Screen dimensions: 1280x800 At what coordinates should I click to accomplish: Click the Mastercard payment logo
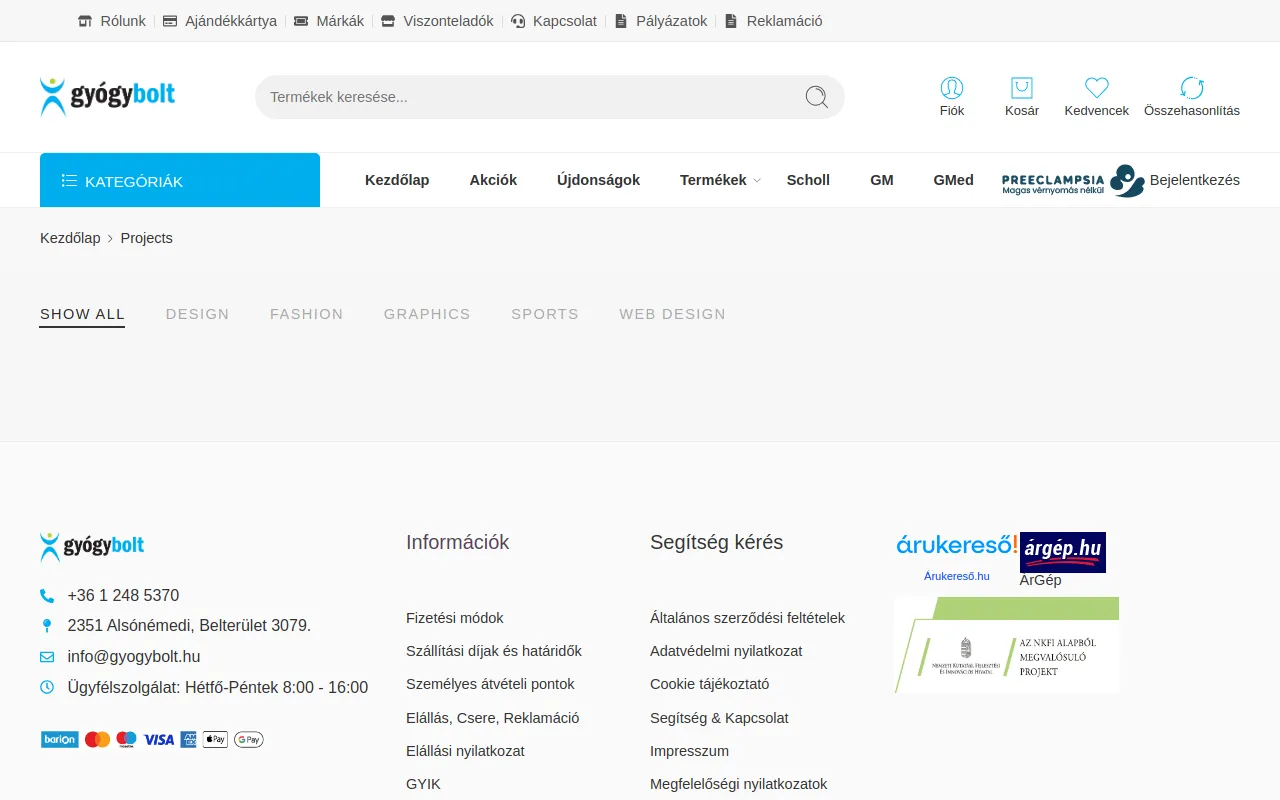click(x=97, y=740)
